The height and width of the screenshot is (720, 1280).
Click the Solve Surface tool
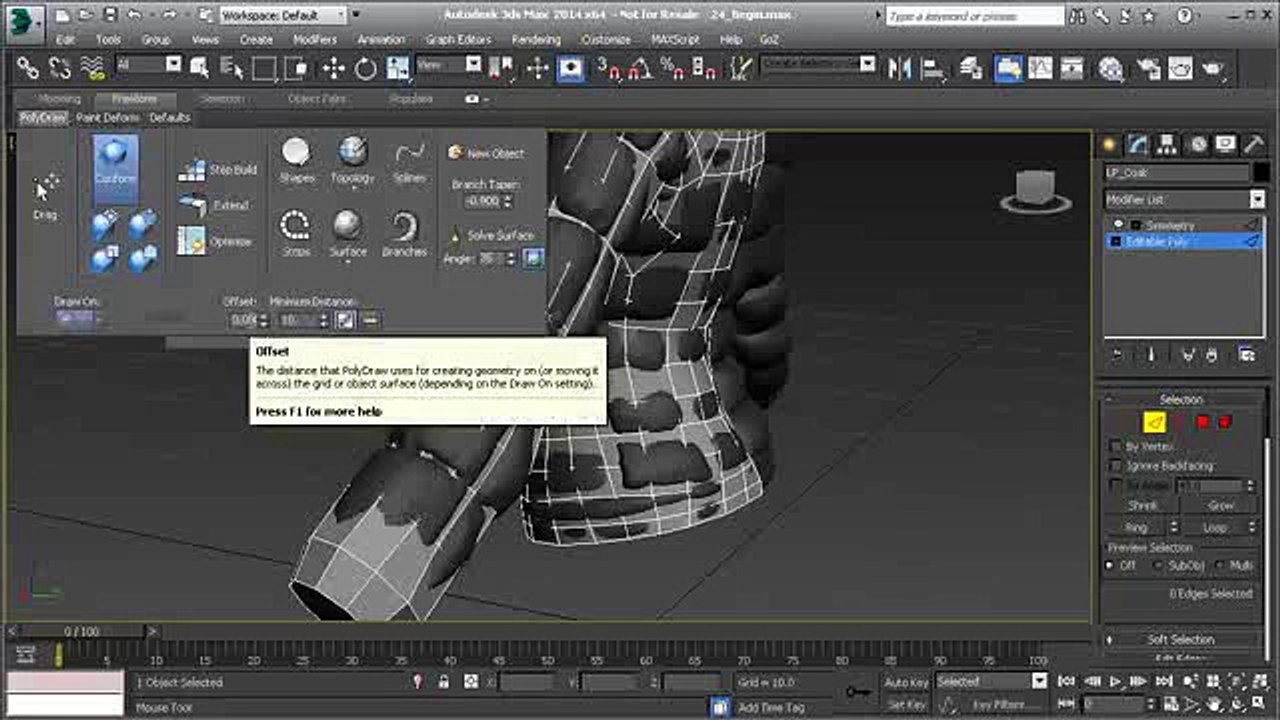[x=491, y=235]
